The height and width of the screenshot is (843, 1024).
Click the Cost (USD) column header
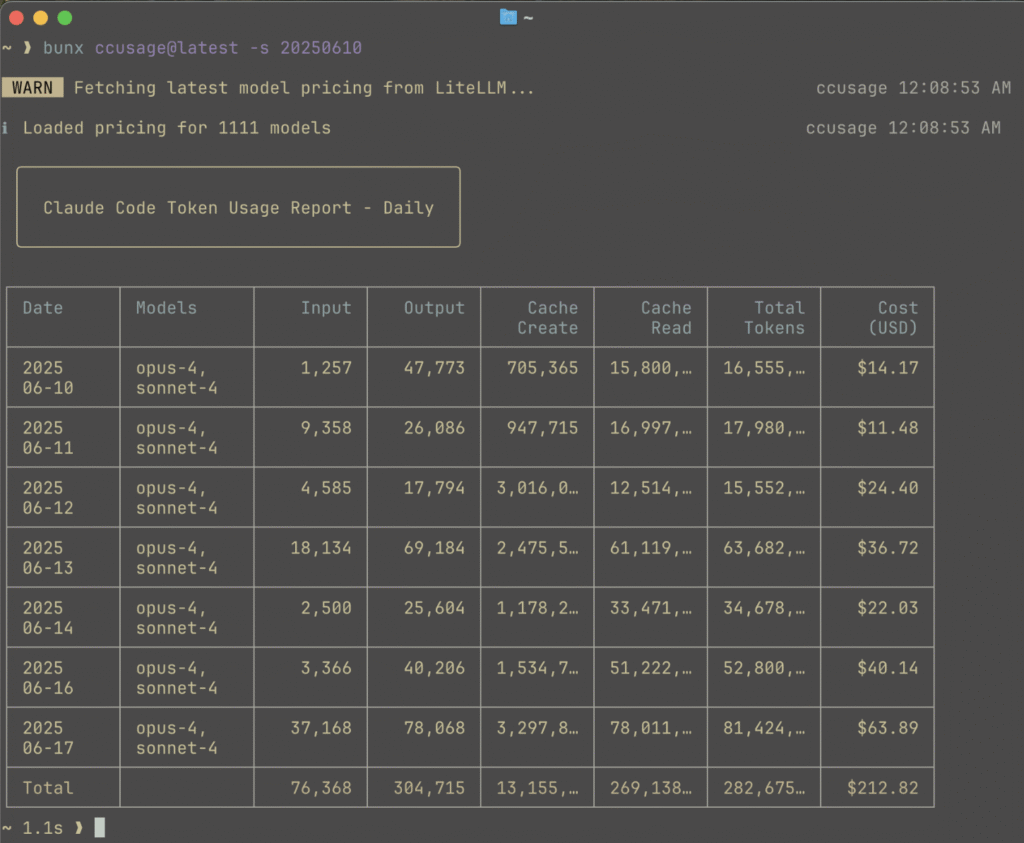pos(892,318)
